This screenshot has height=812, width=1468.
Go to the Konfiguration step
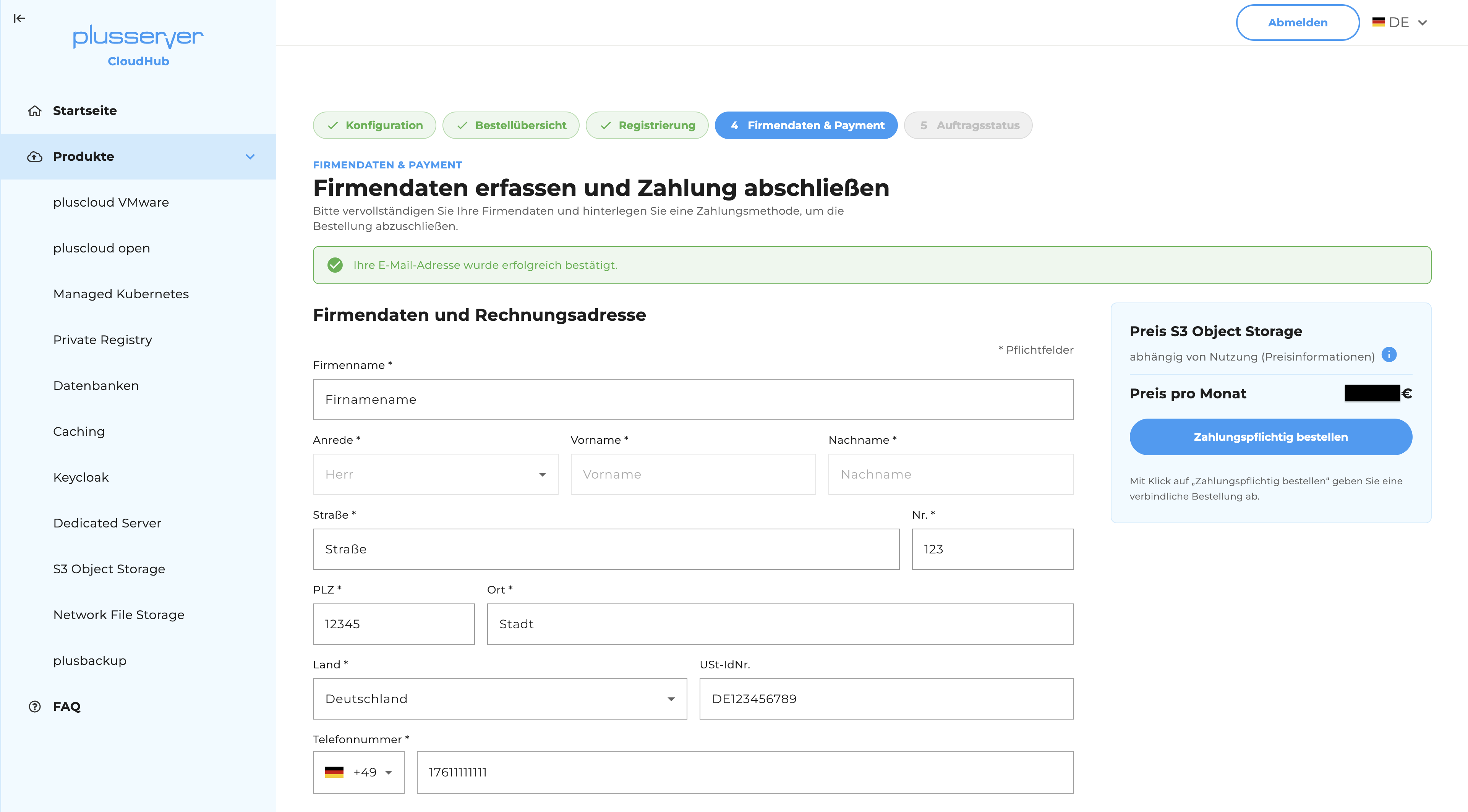point(374,125)
